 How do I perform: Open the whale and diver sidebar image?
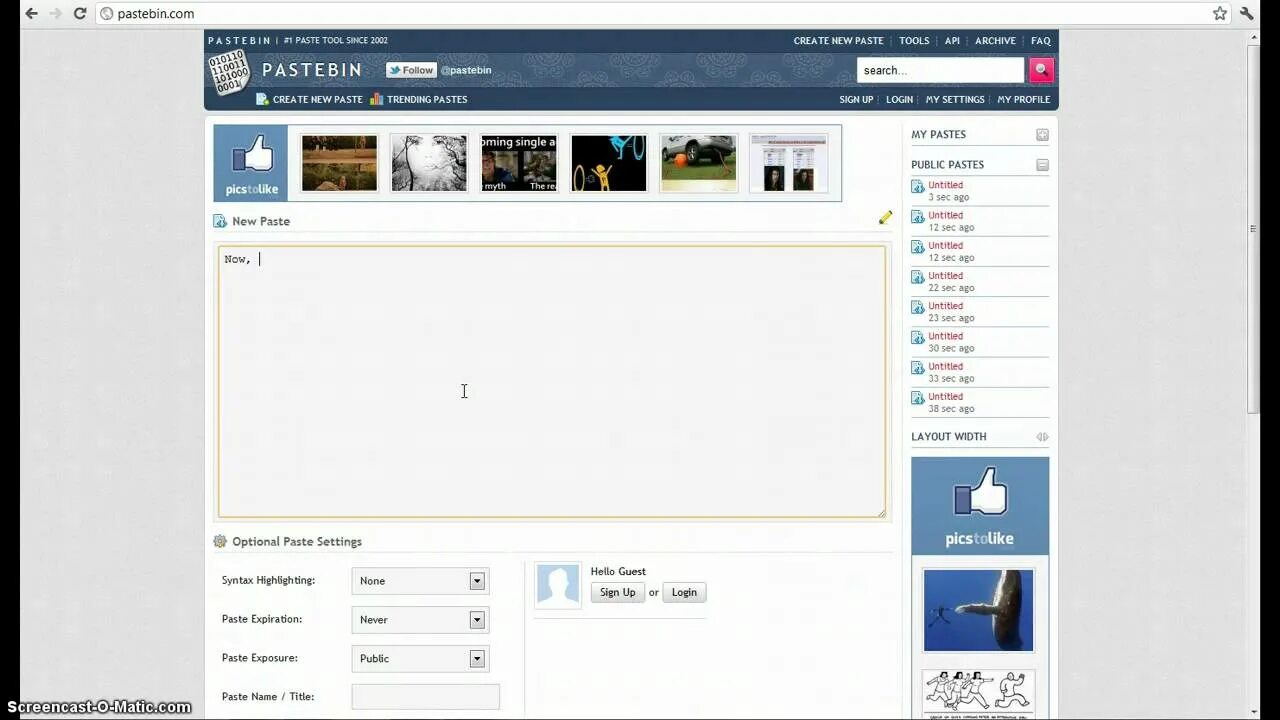[x=978, y=610]
